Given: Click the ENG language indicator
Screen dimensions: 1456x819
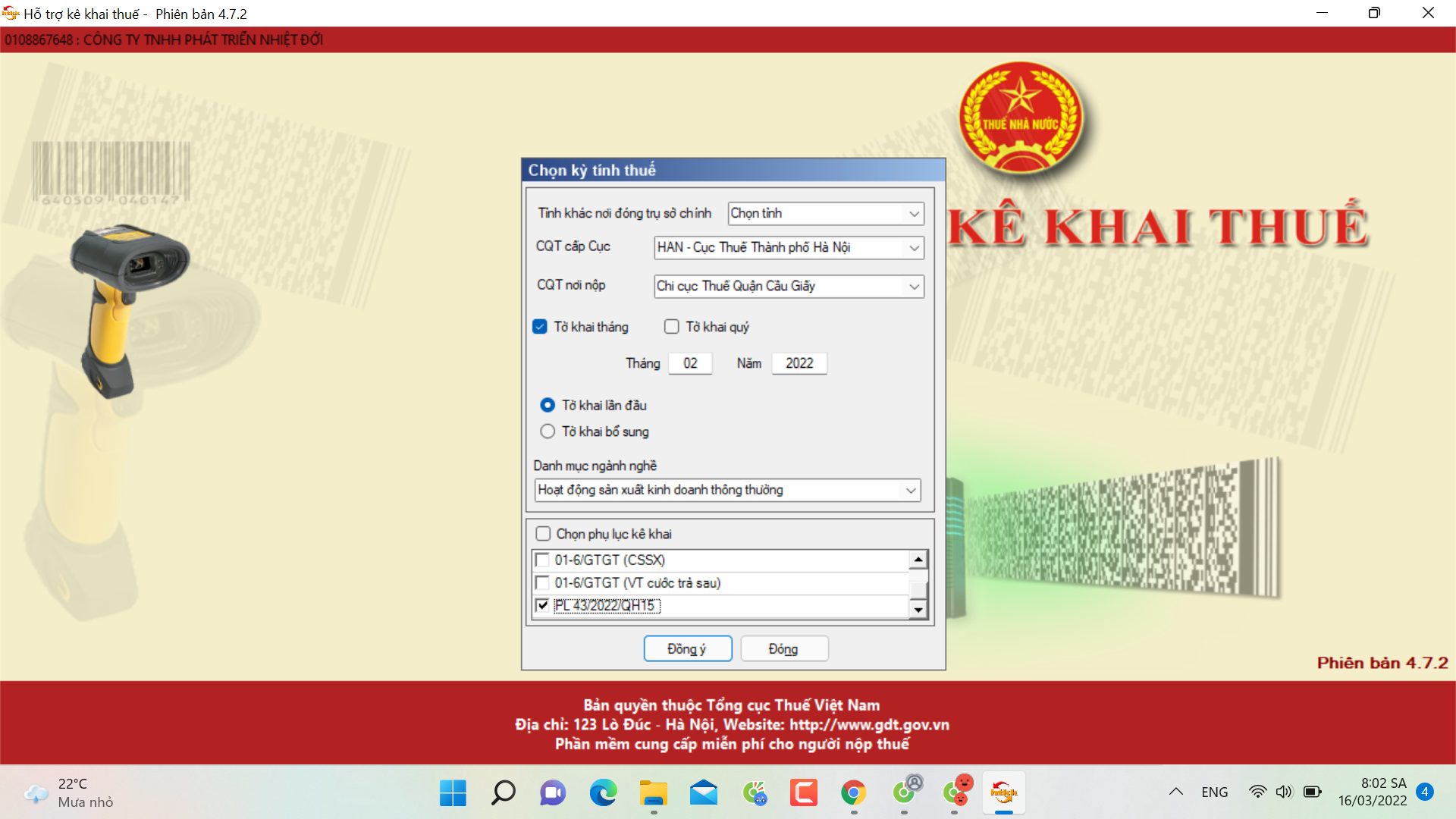Looking at the screenshot, I should (x=1214, y=792).
